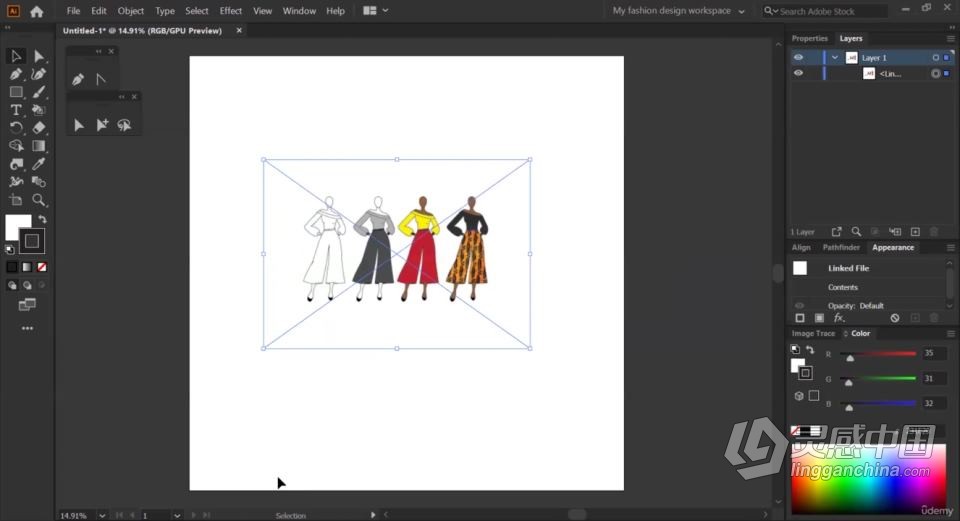Screen dimensions: 960x521
Task: Click the Home icon in top bar
Action: click(x=37, y=11)
